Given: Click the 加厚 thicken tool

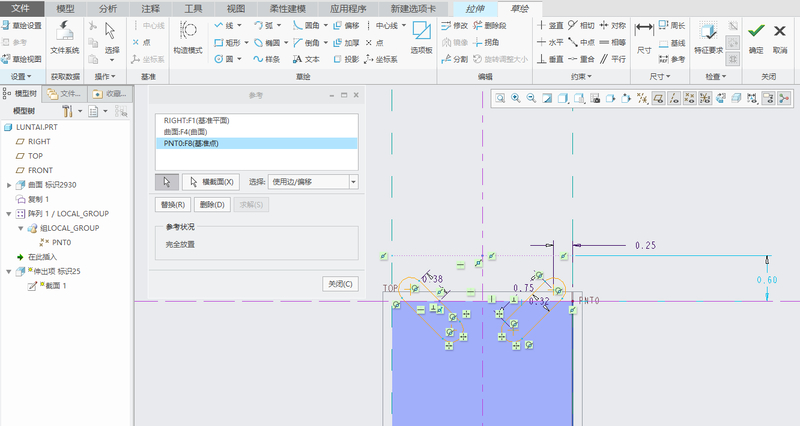Looking at the screenshot, I should (346, 42).
